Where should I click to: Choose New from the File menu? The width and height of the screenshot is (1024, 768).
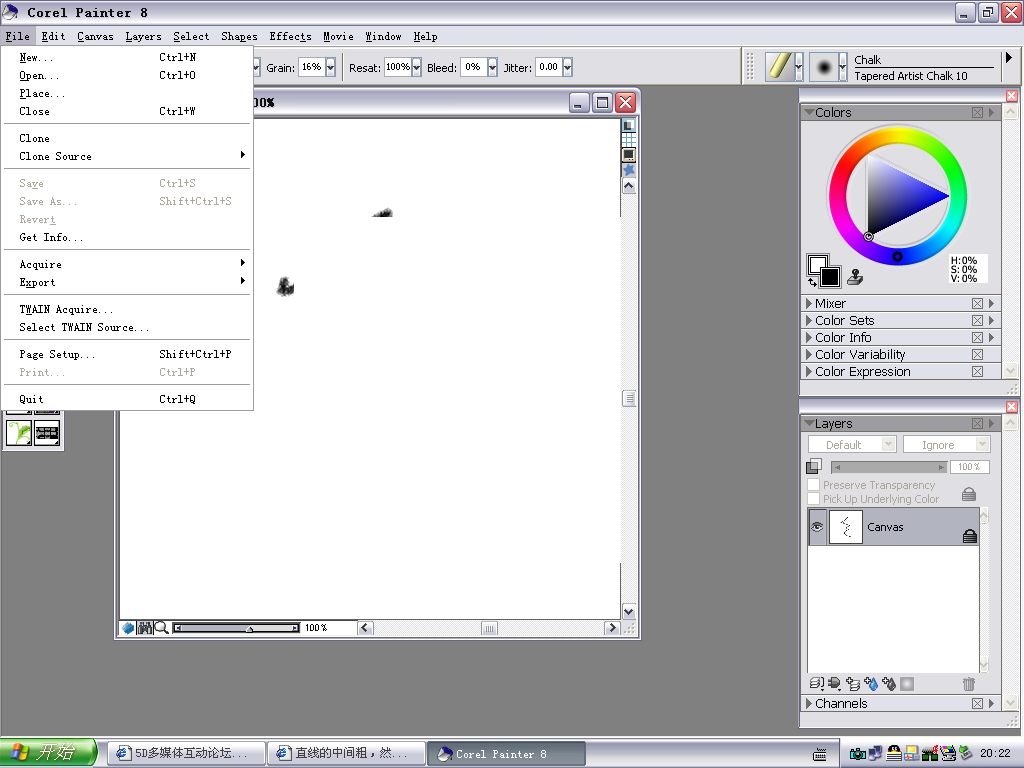click(x=127, y=57)
